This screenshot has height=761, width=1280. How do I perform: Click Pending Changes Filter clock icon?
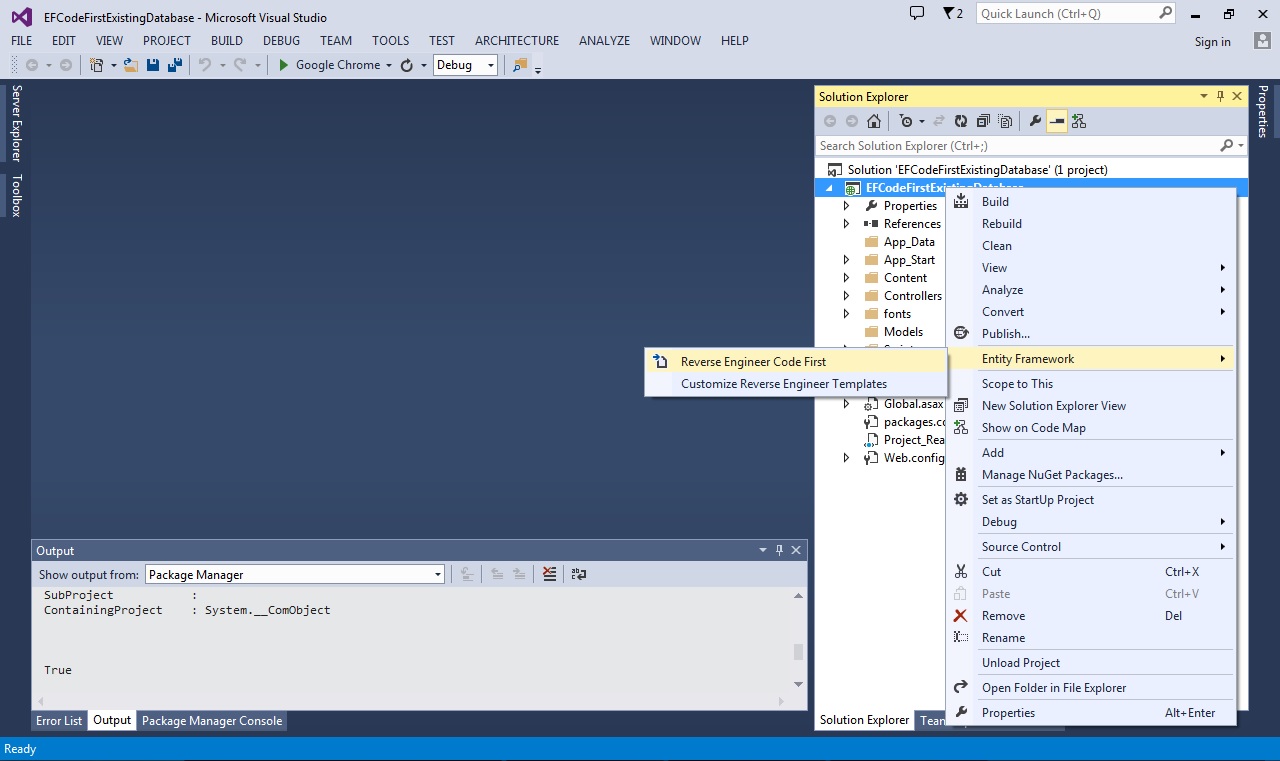pyautogui.click(x=906, y=121)
